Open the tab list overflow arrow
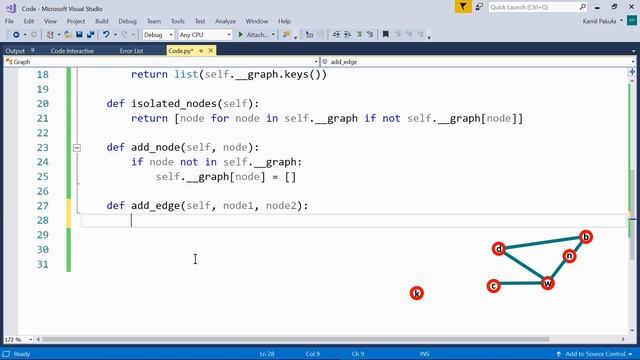Screen dimensions: 640x360 point(633,51)
